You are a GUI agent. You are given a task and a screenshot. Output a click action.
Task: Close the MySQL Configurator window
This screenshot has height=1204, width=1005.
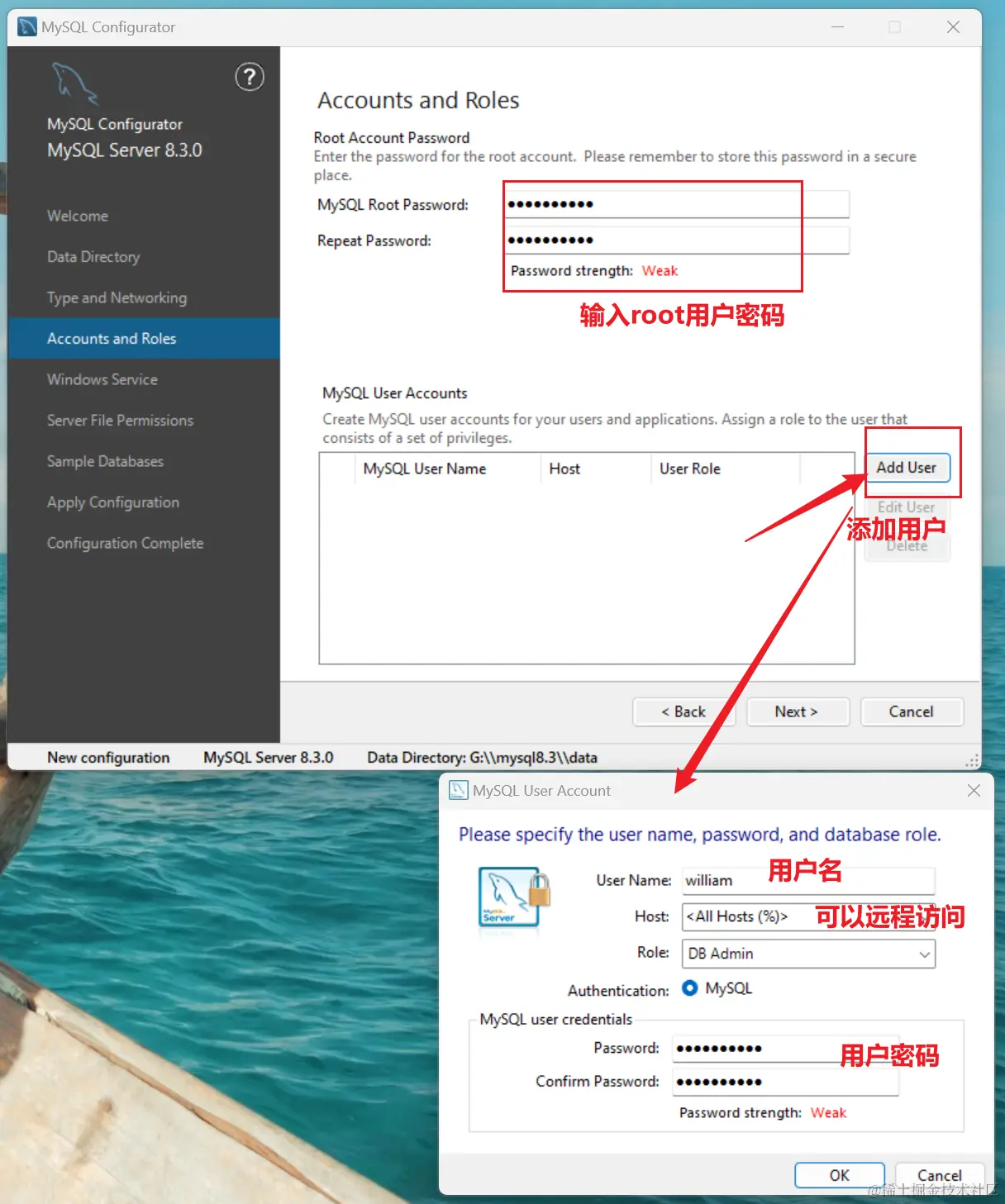[953, 27]
